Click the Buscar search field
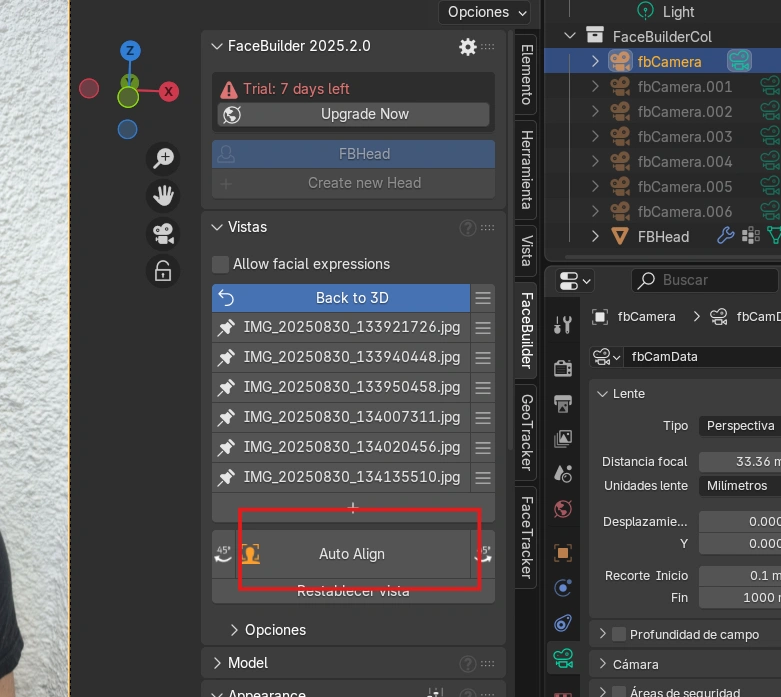Viewport: 781px width, 697px height. (705, 280)
